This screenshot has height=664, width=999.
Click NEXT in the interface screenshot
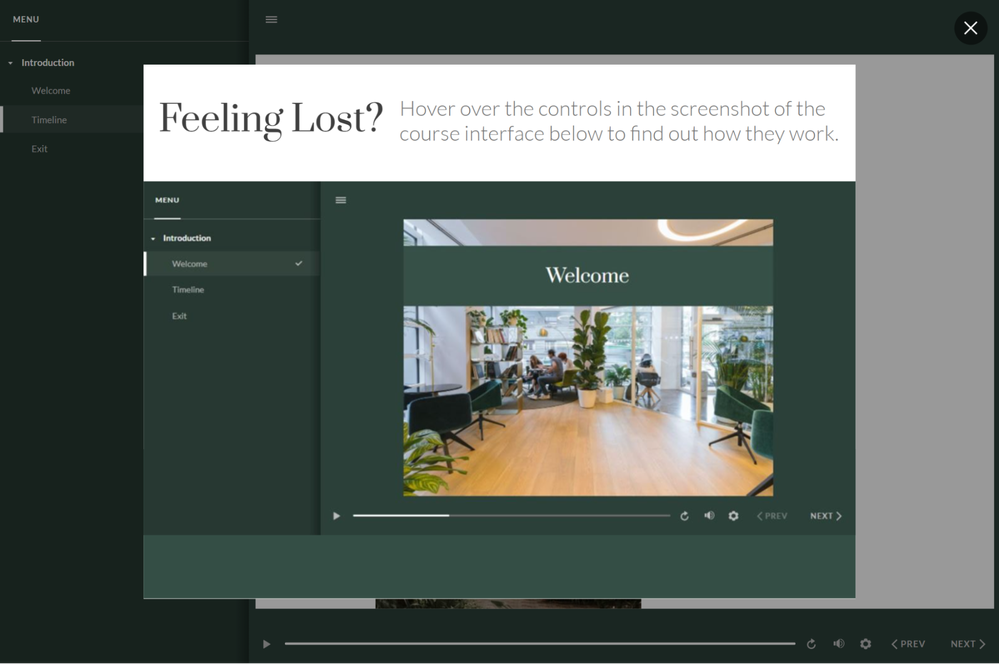click(x=826, y=516)
